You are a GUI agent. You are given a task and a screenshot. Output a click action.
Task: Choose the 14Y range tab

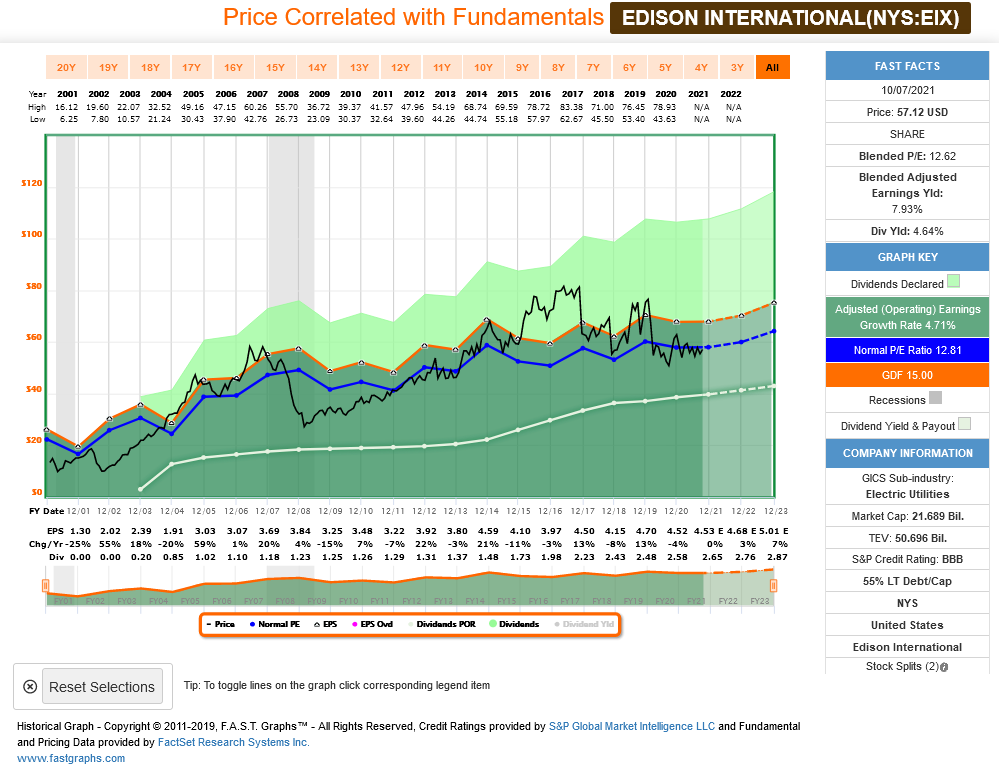click(x=317, y=68)
